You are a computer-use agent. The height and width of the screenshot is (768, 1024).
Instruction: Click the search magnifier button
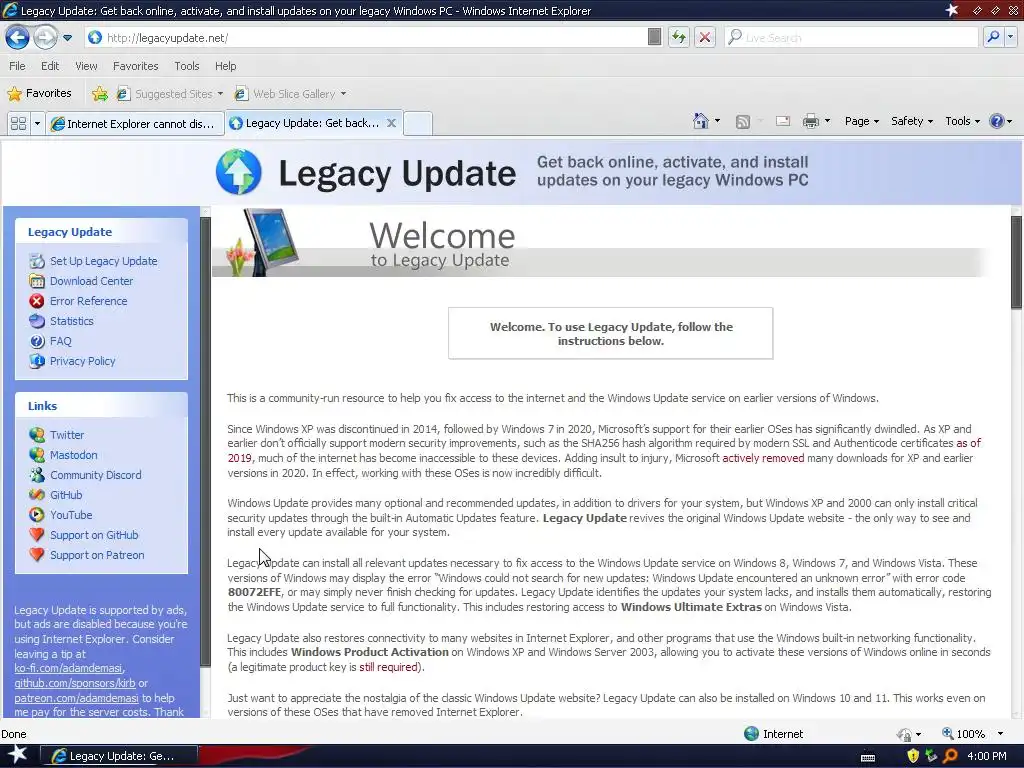coord(993,37)
